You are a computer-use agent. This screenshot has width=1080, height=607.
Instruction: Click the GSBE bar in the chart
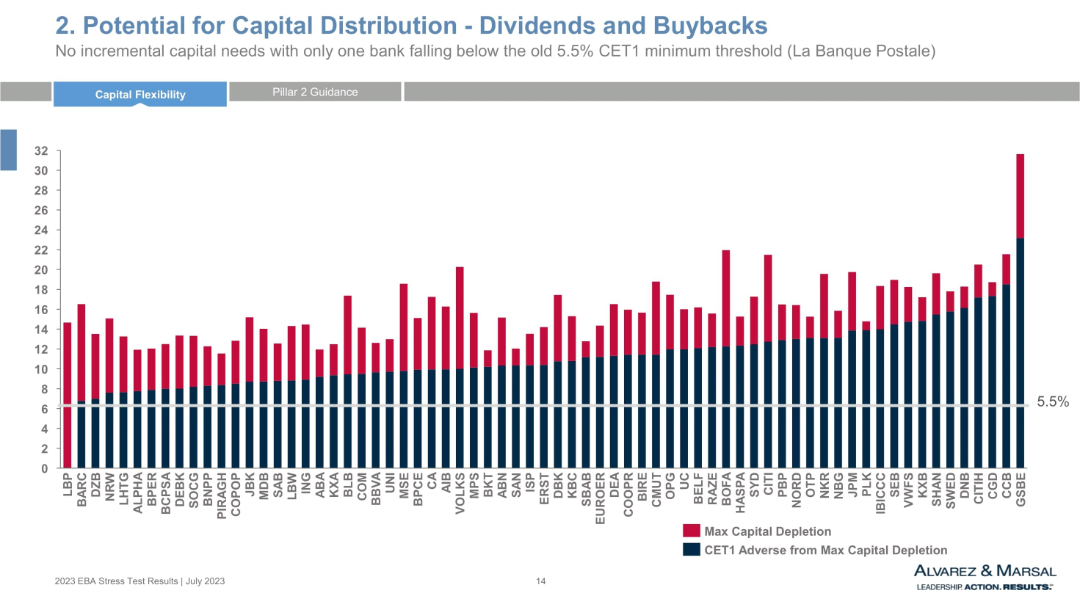click(1020, 311)
